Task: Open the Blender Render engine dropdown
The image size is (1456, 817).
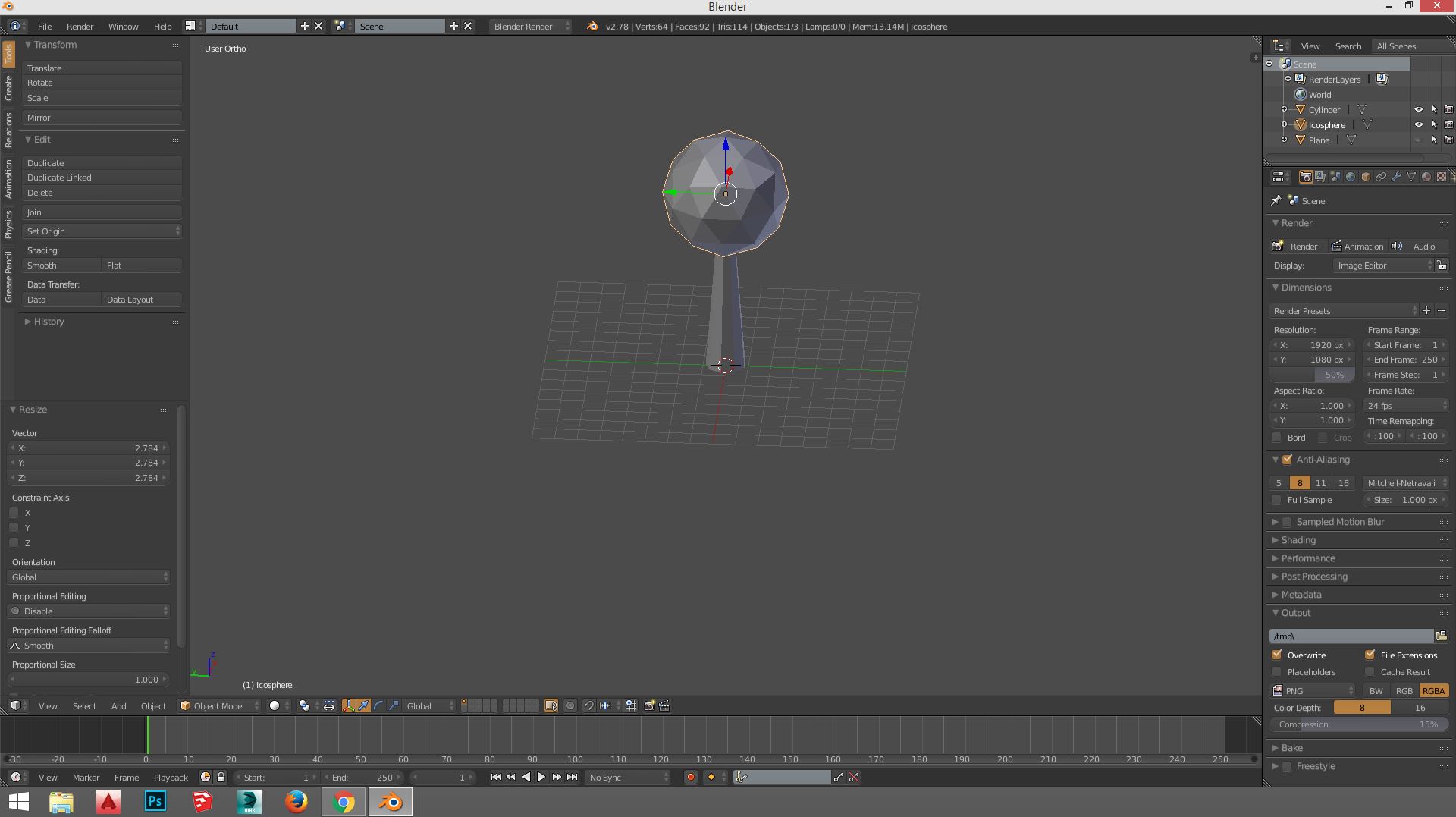Action: 531,26
